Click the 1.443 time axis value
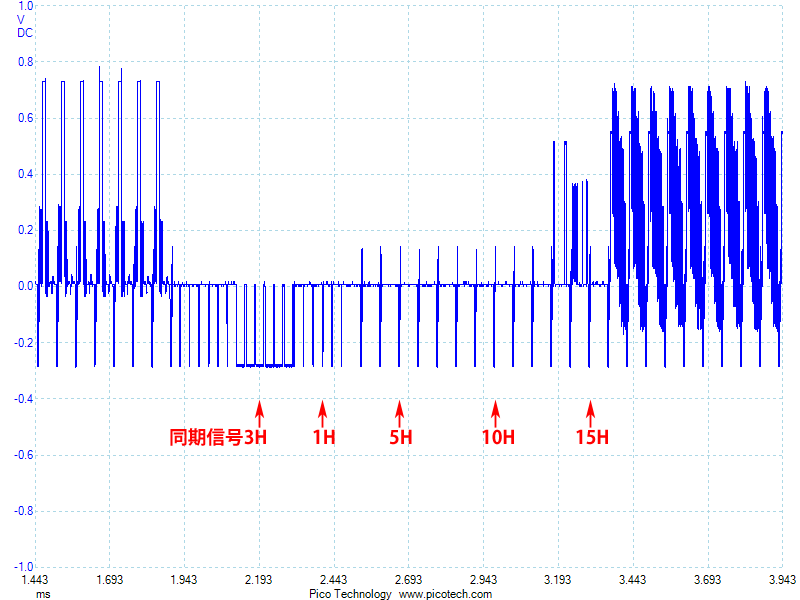The width and height of the screenshot is (800, 600). 35,580
